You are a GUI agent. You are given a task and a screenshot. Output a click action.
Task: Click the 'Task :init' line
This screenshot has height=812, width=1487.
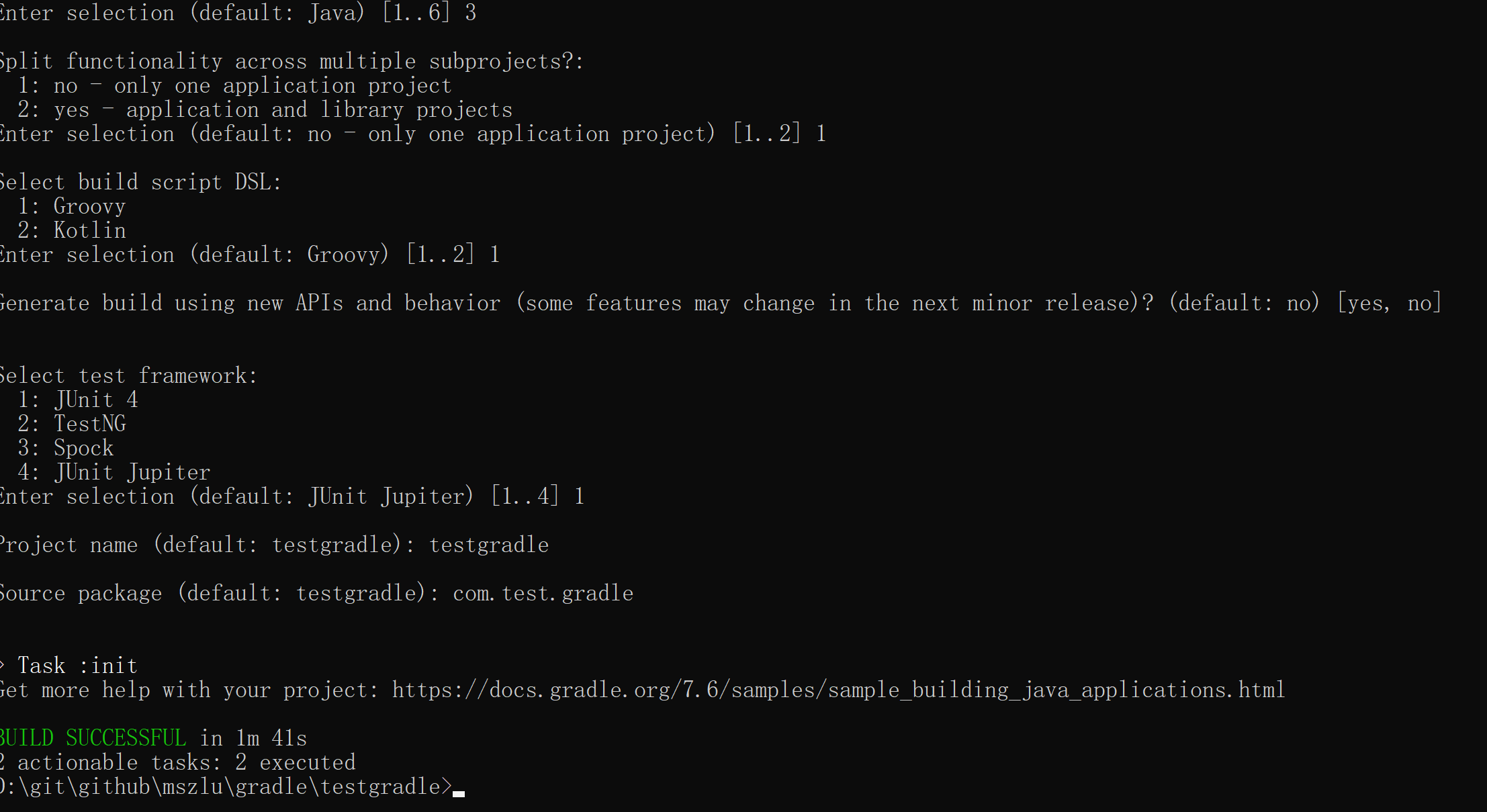coord(69,666)
